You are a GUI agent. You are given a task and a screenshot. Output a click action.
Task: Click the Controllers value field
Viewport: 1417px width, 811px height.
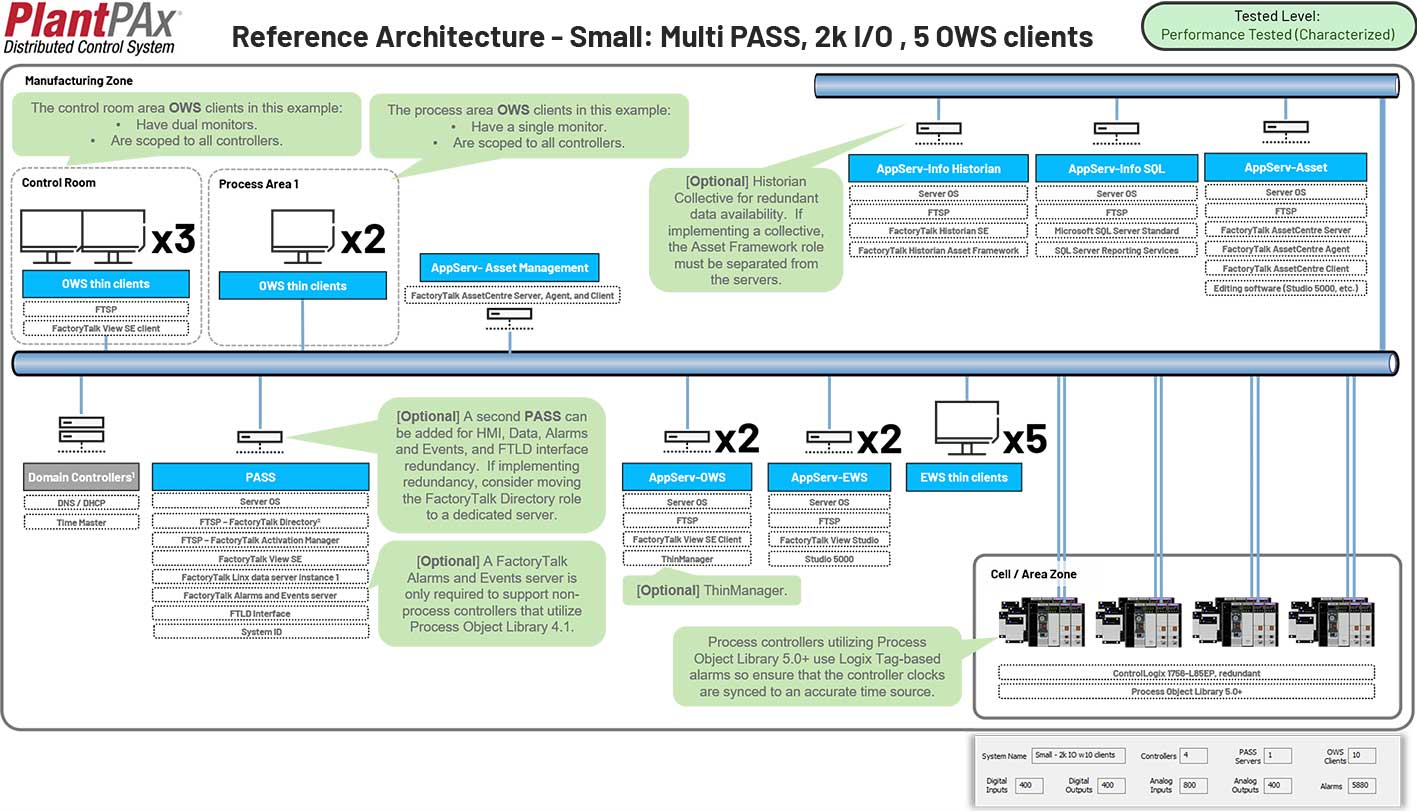coord(1193,756)
